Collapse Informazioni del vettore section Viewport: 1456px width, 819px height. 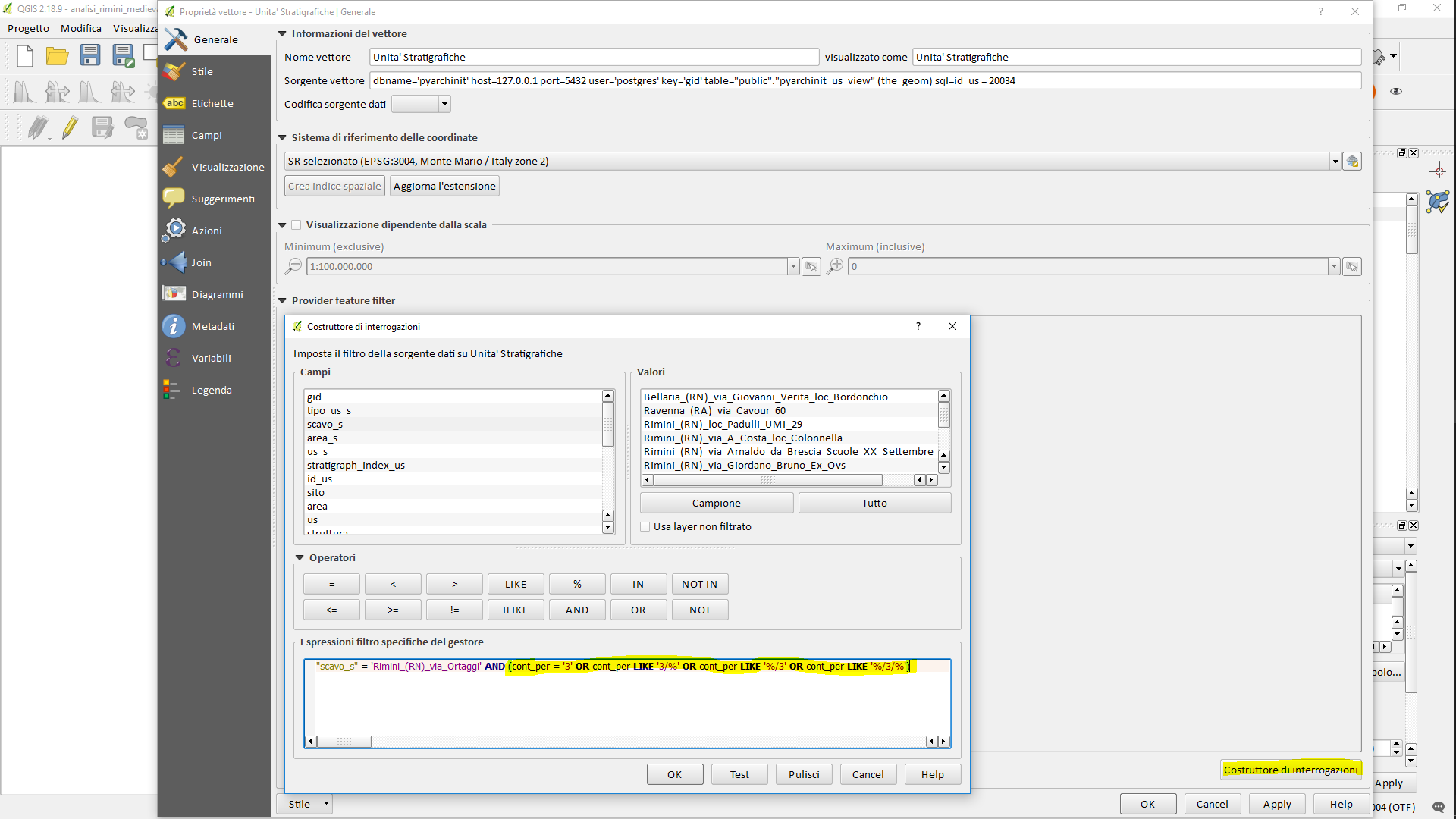coord(282,33)
